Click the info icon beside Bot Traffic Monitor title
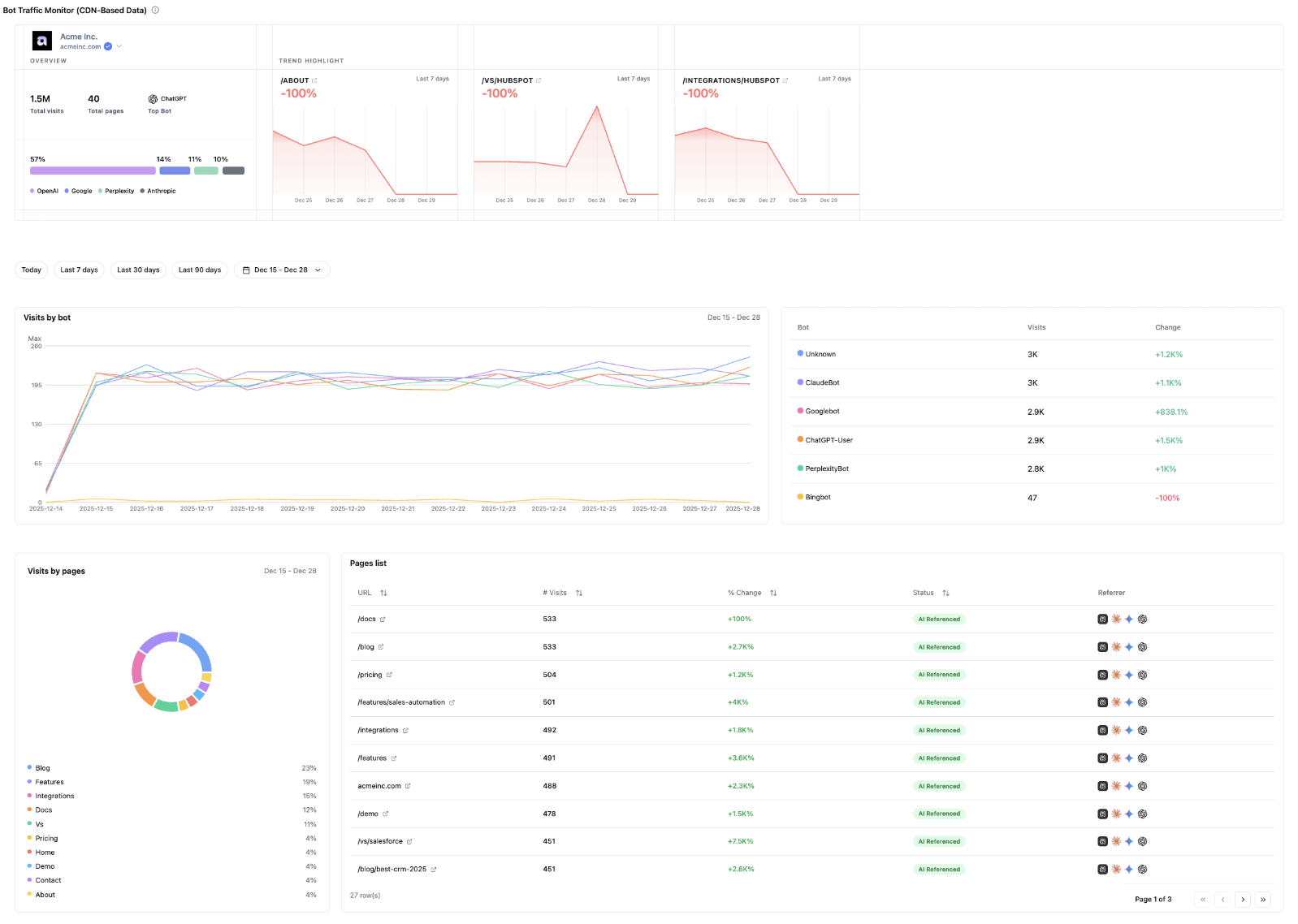The image size is (1298, 924). 155,11
